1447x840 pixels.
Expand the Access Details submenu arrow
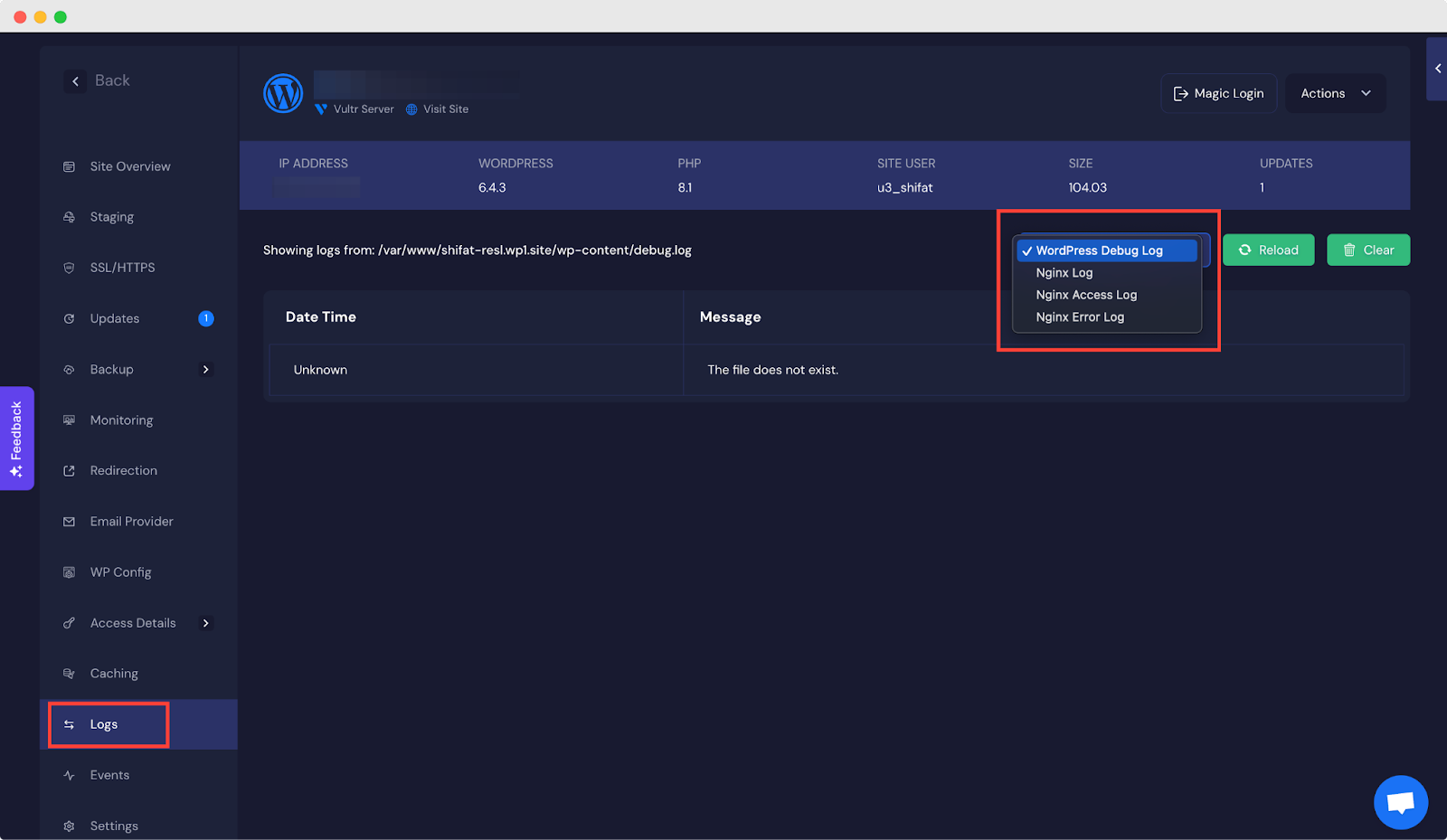click(206, 623)
